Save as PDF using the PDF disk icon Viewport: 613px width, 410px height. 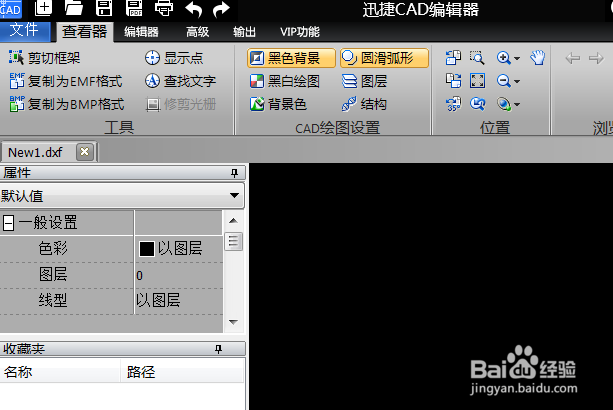pyautogui.click(x=134, y=8)
